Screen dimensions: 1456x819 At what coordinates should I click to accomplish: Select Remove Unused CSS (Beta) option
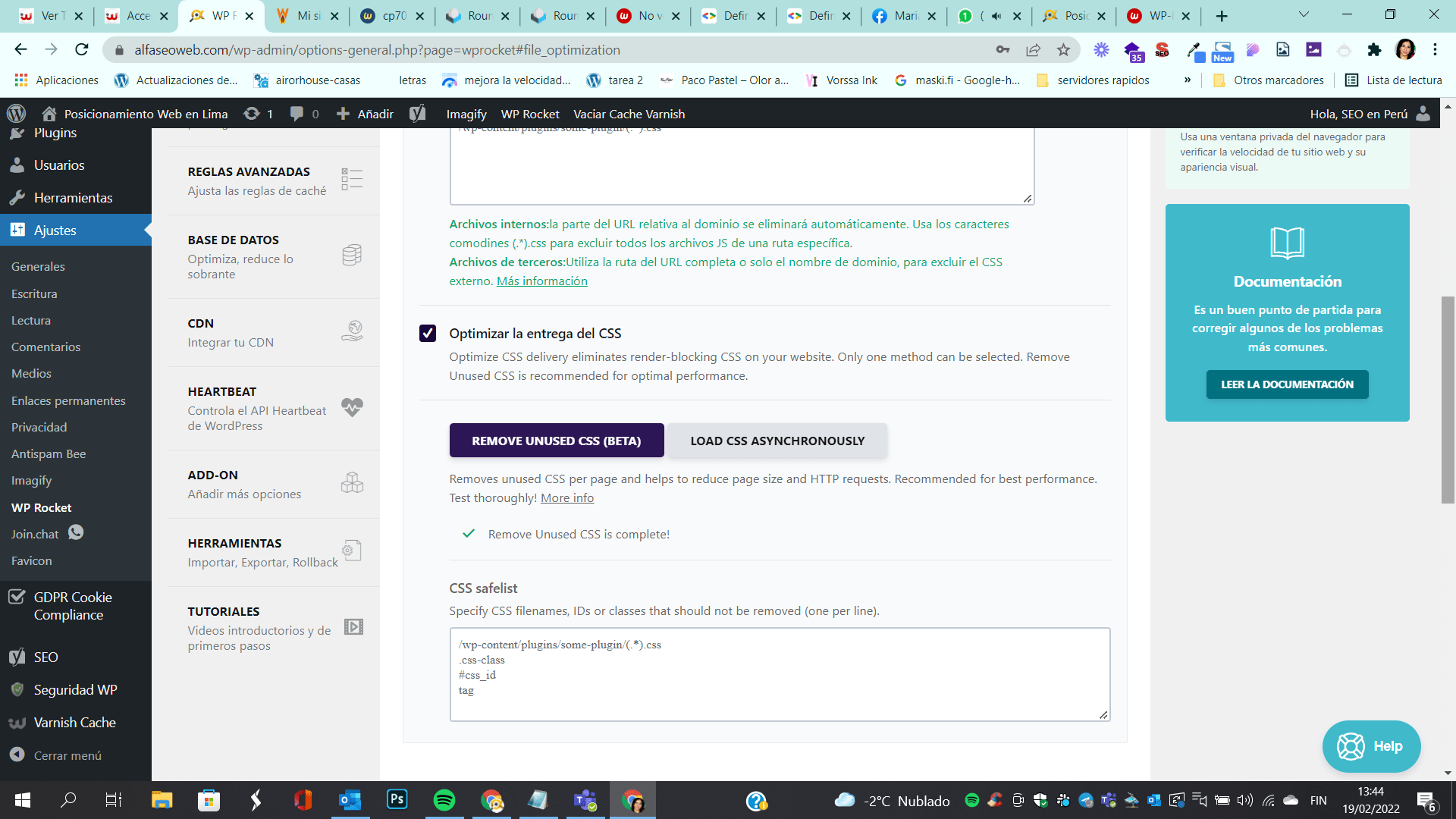click(x=557, y=441)
